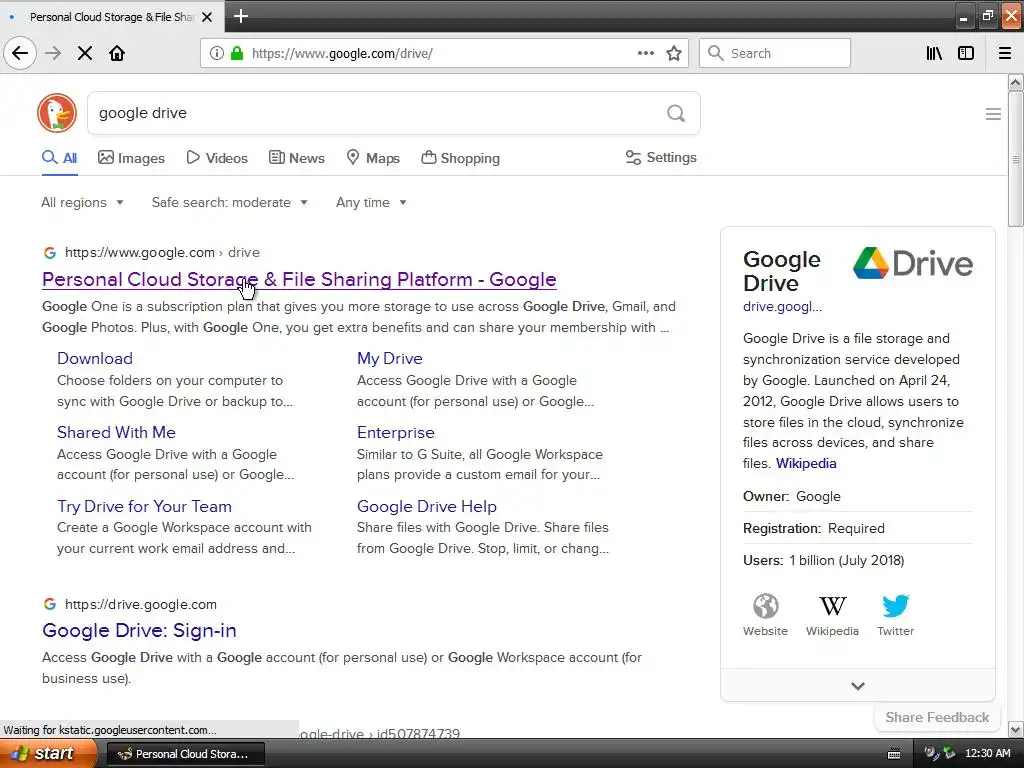Go back with the browser back arrow
The height and width of the screenshot is (768, 1024).
[x=20, y=54]
